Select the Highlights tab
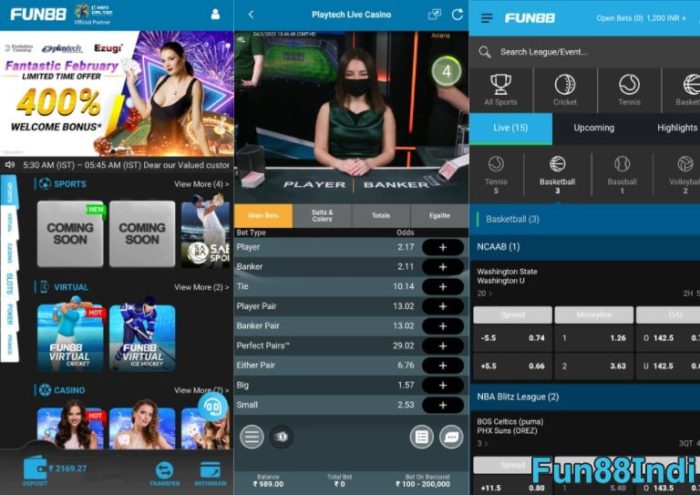 (x=677, y=128)
